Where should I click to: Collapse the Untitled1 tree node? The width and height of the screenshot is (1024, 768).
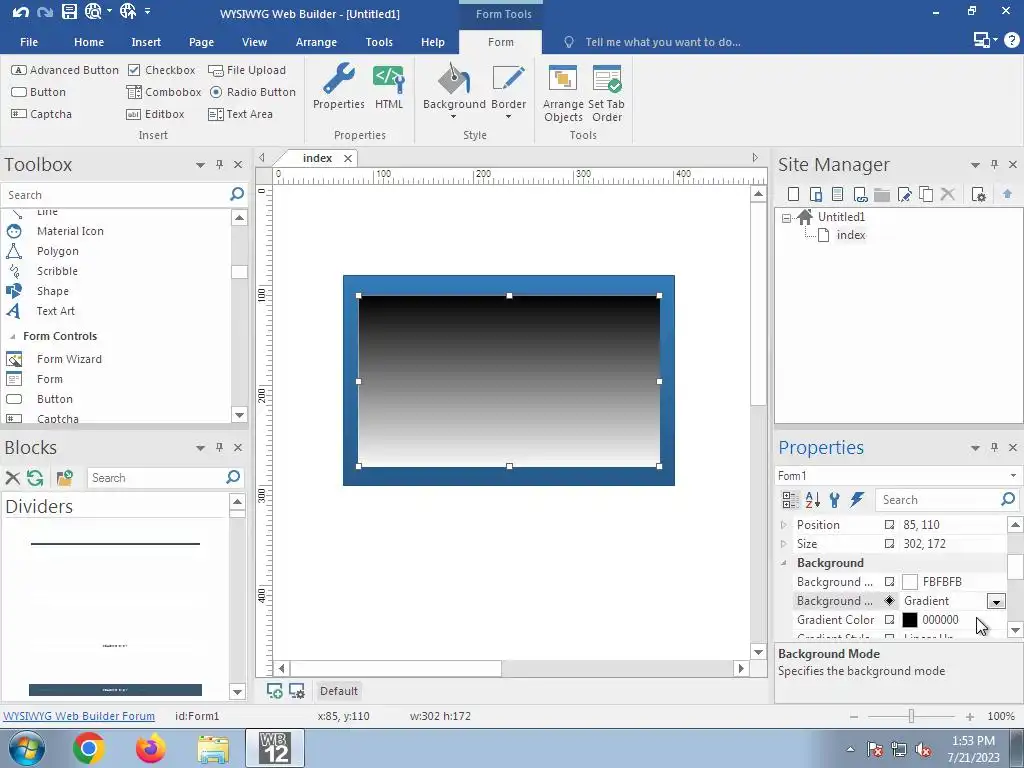786,217
